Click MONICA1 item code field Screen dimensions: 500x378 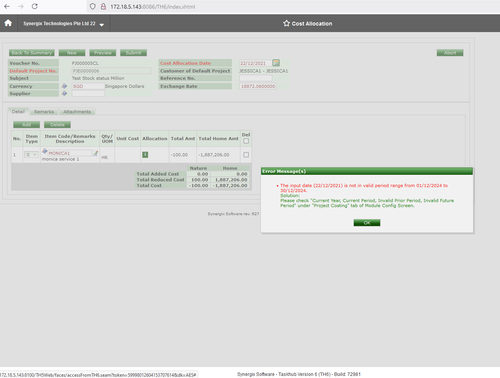70,153
